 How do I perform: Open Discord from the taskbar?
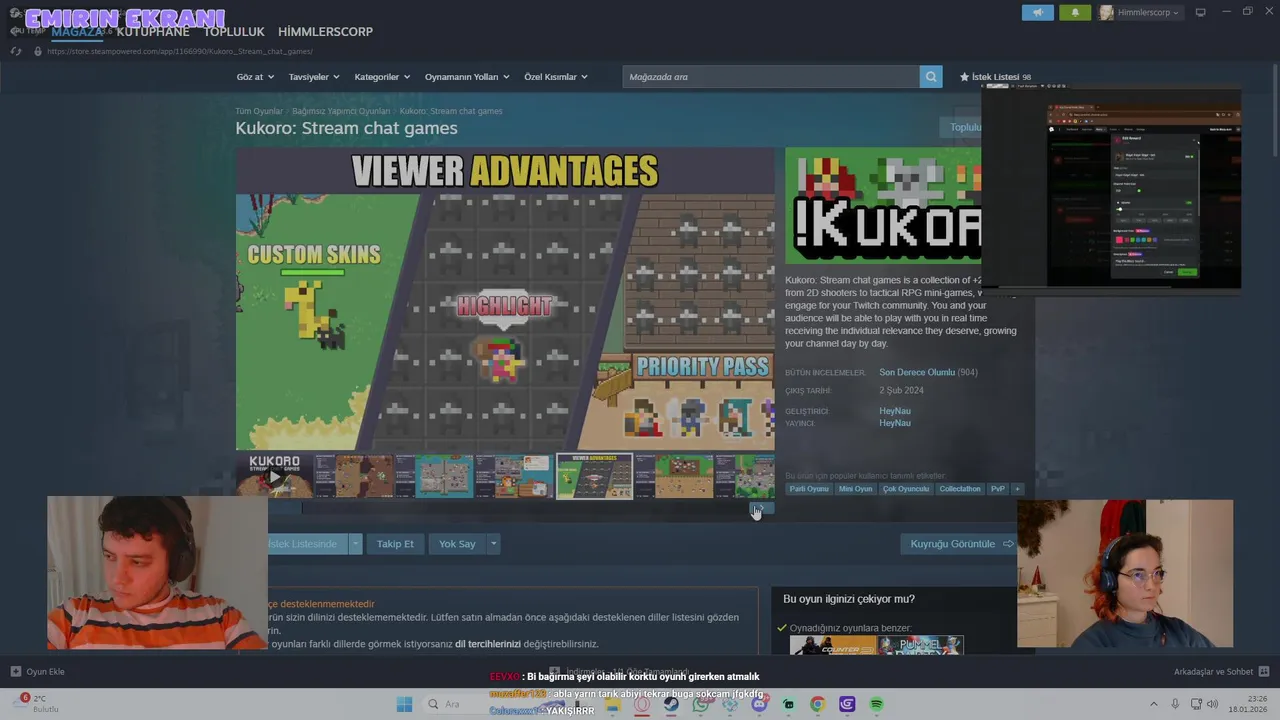tap(759, 704)
